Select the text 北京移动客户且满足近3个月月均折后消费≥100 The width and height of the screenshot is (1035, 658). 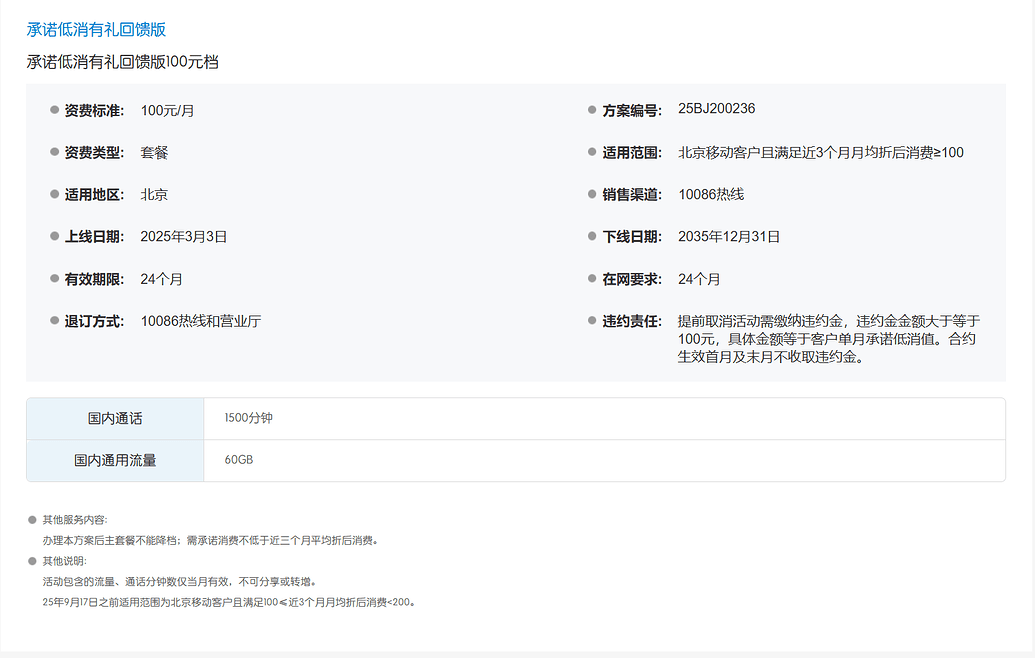pyautogui.click(x=821, y=153)
